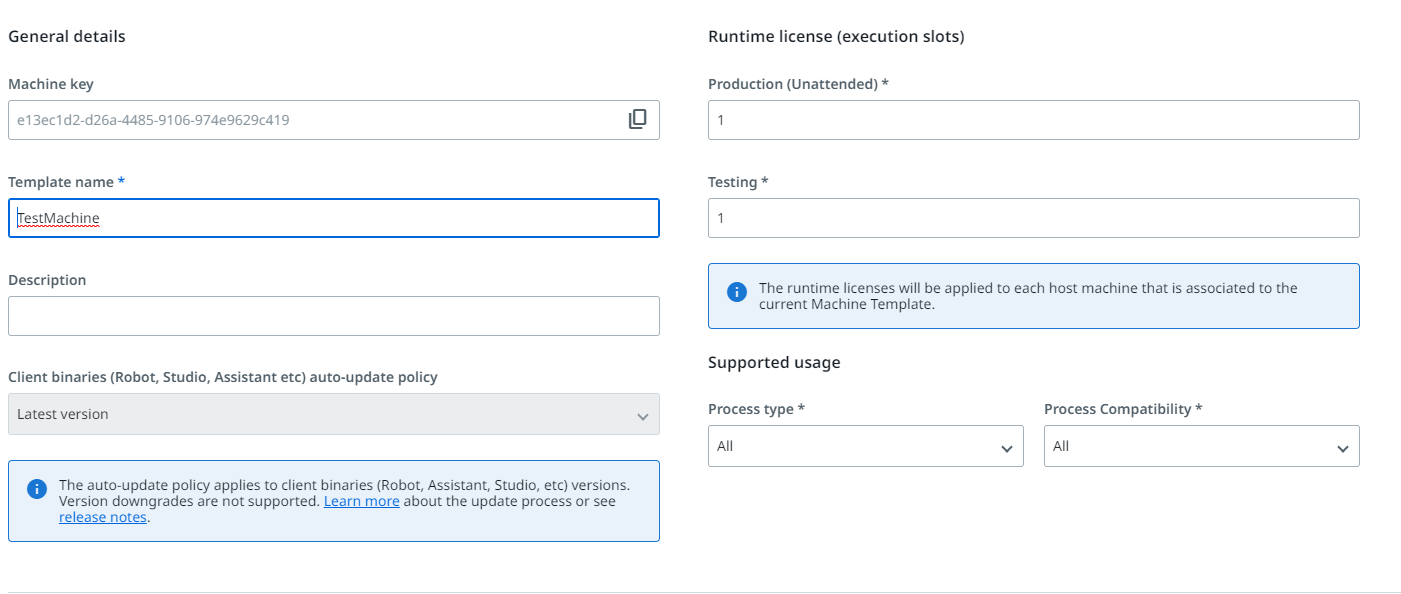Click the auto-update policy label text
This screenshot has height=594, width=1401.
point(223,377)
